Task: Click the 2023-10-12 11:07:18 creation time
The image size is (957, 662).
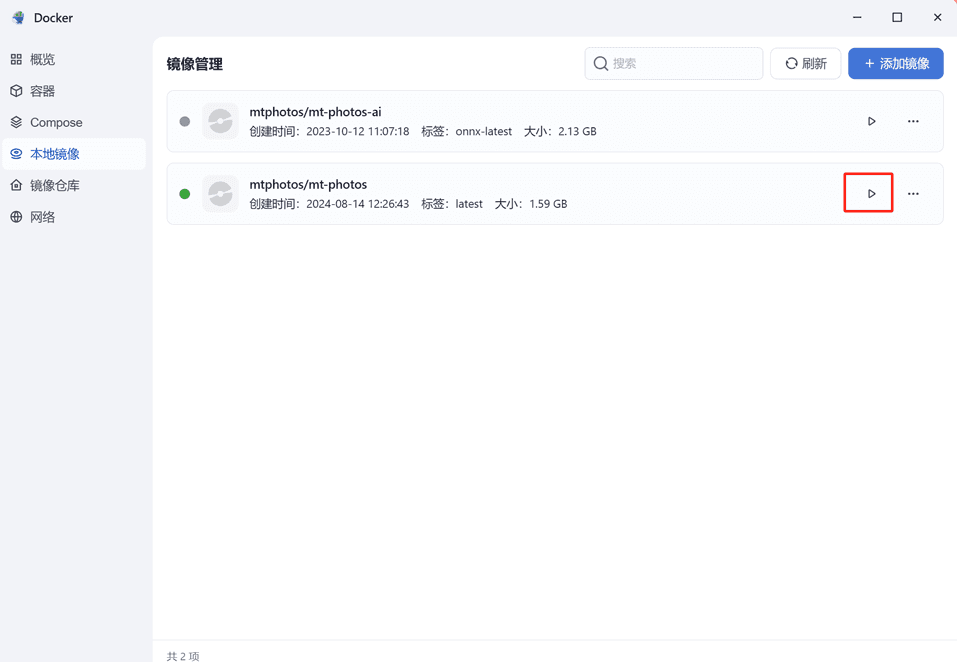Action: 358,131
